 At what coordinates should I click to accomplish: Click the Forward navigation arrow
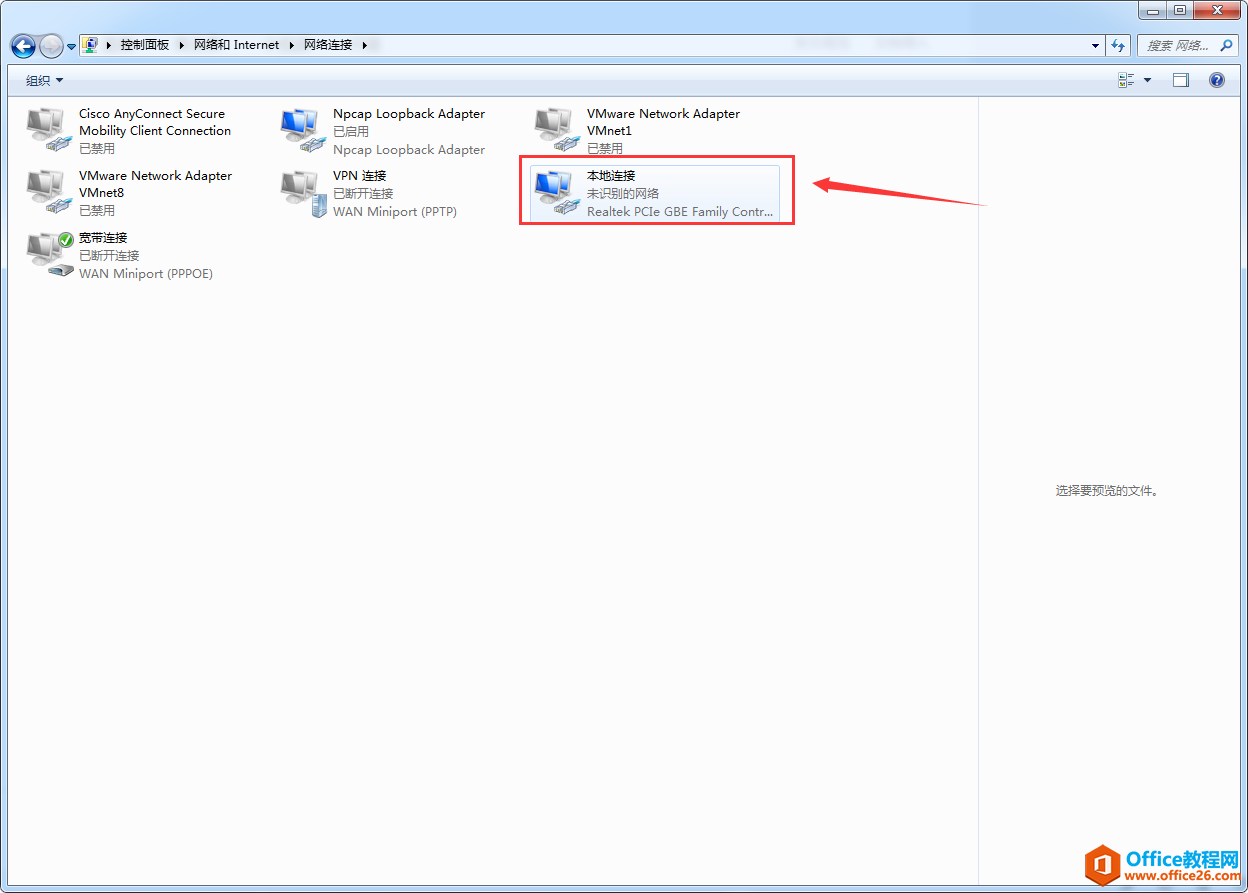tap(51, 46)
